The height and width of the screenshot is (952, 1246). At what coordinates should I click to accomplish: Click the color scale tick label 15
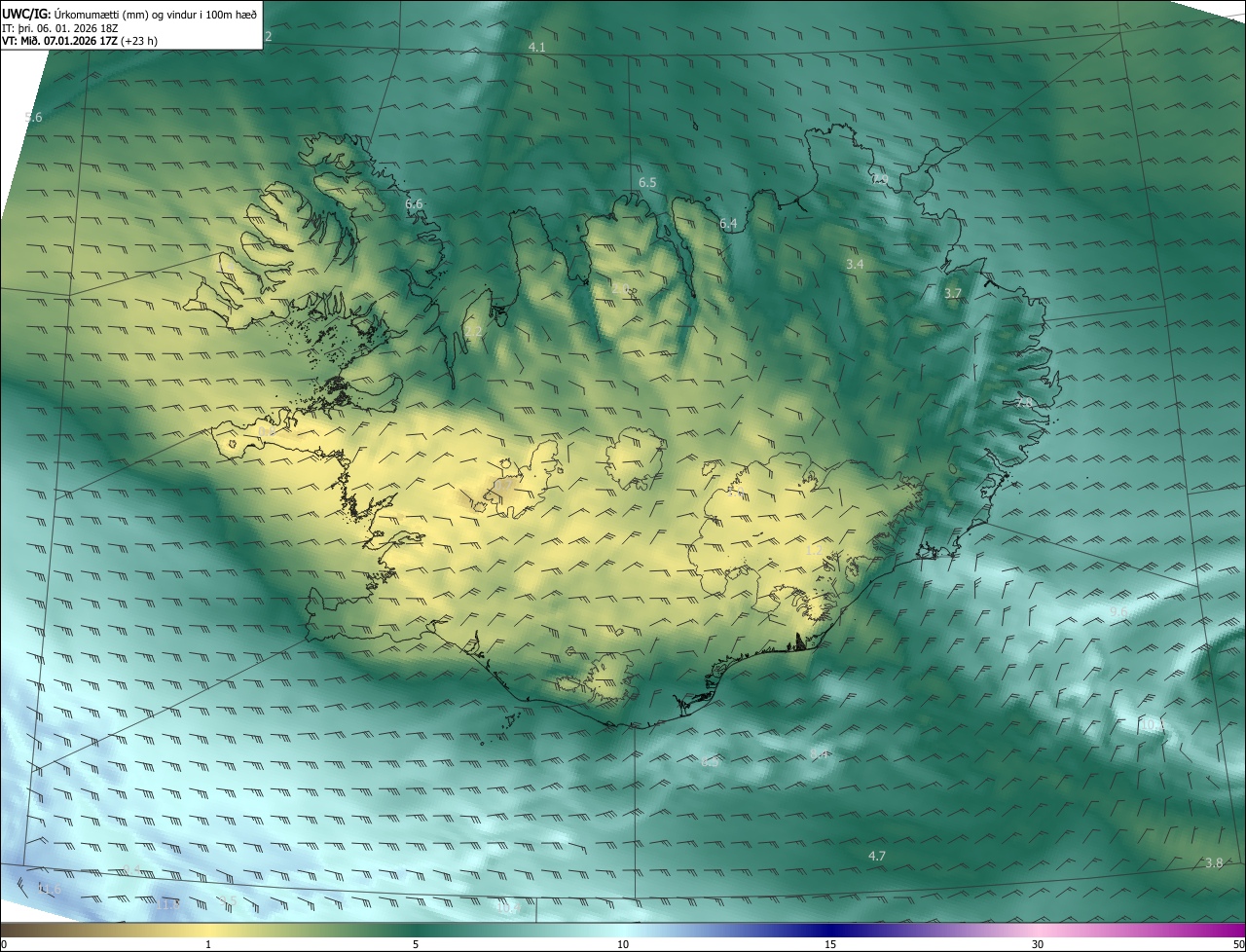click(830, 945)
